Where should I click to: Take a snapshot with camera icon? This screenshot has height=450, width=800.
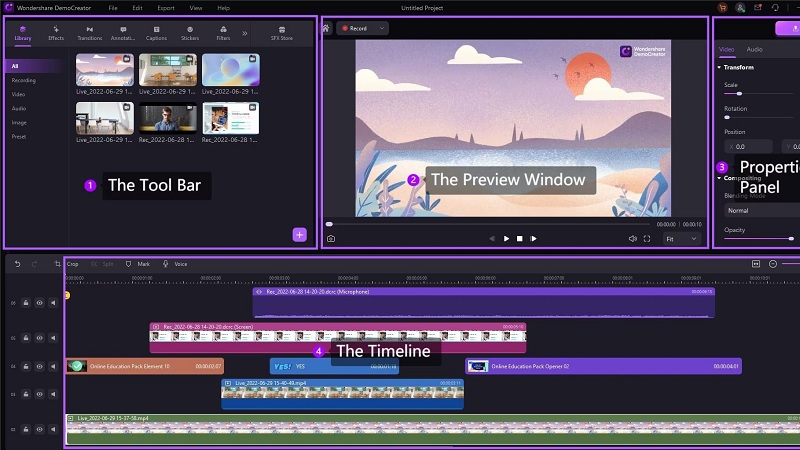(x=331, y=239)
